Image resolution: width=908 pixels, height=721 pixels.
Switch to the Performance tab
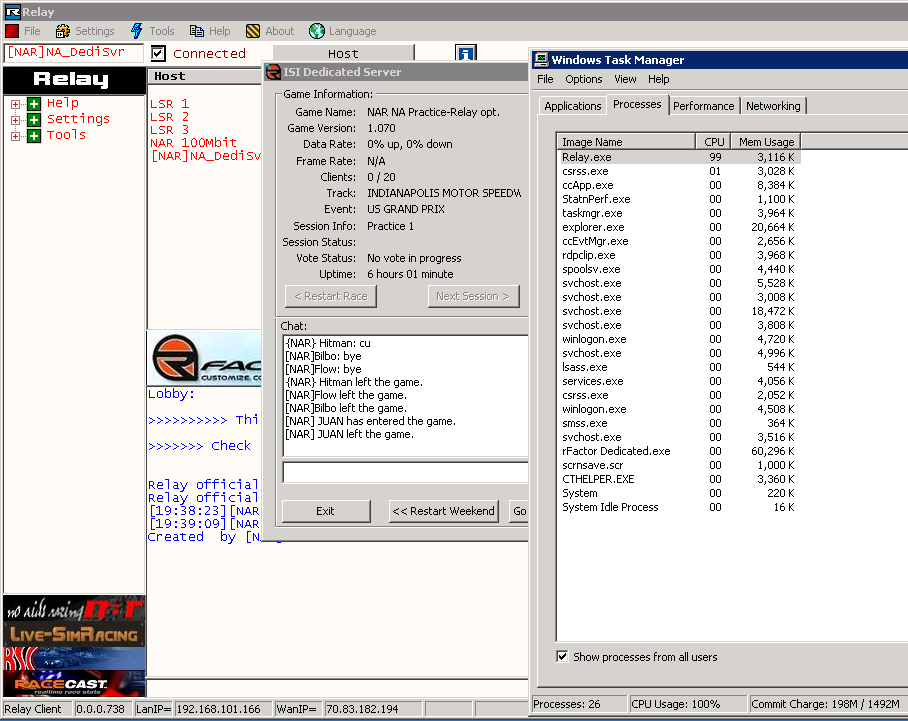click(703, 106)
